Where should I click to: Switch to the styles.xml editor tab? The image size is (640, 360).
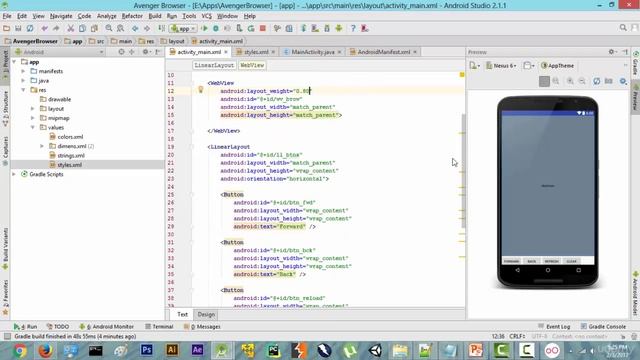point(256,52)
